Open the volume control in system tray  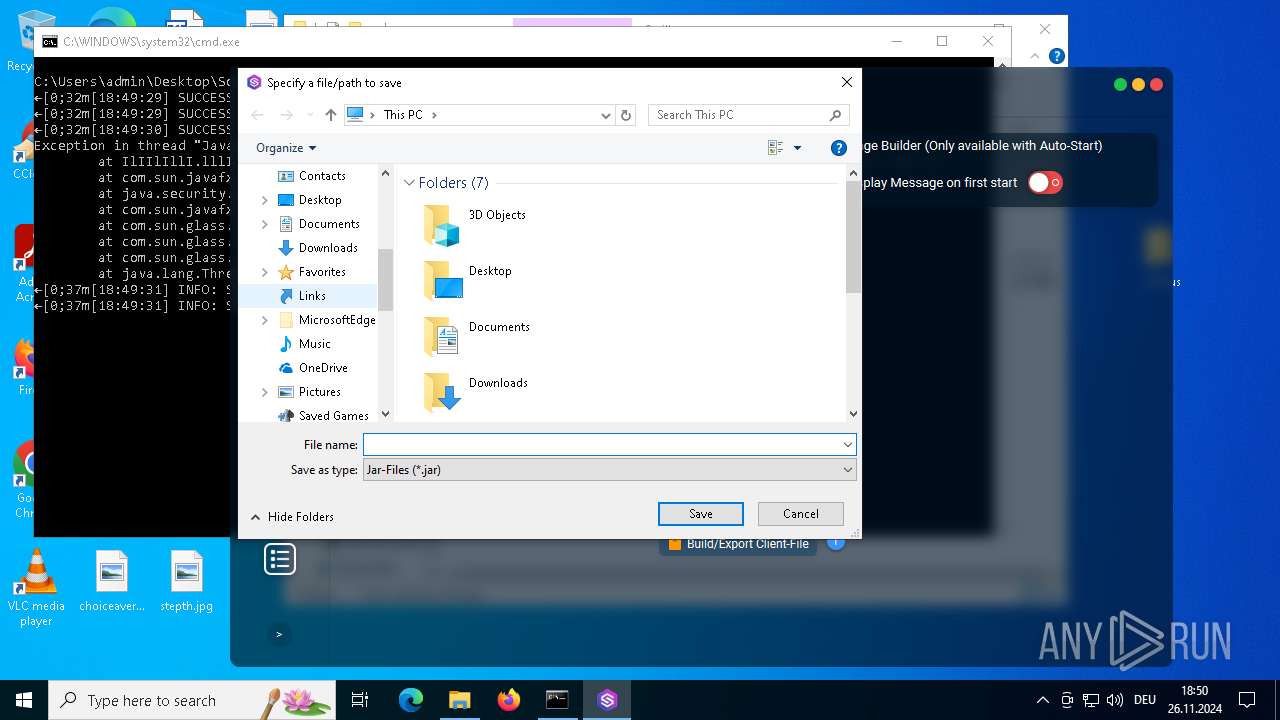pyautogui.click(x=1115, y=700)
